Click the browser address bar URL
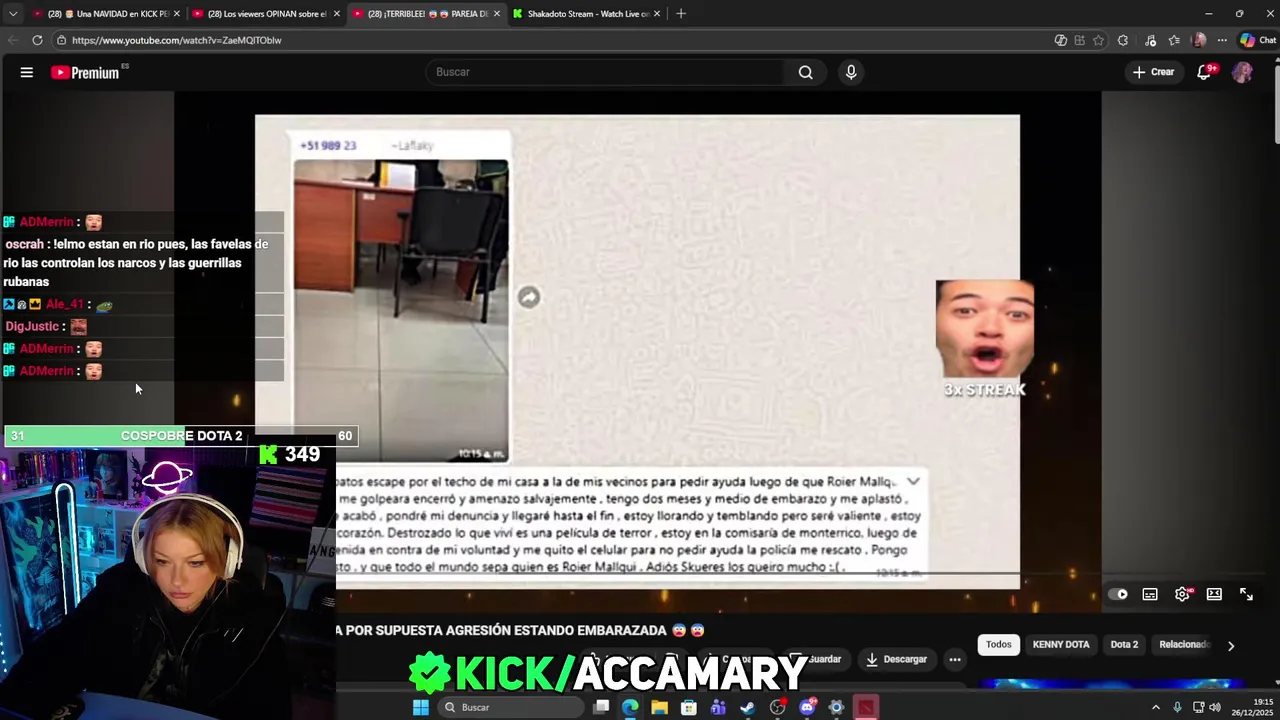 pyautogui.click(x=176, y=40)
